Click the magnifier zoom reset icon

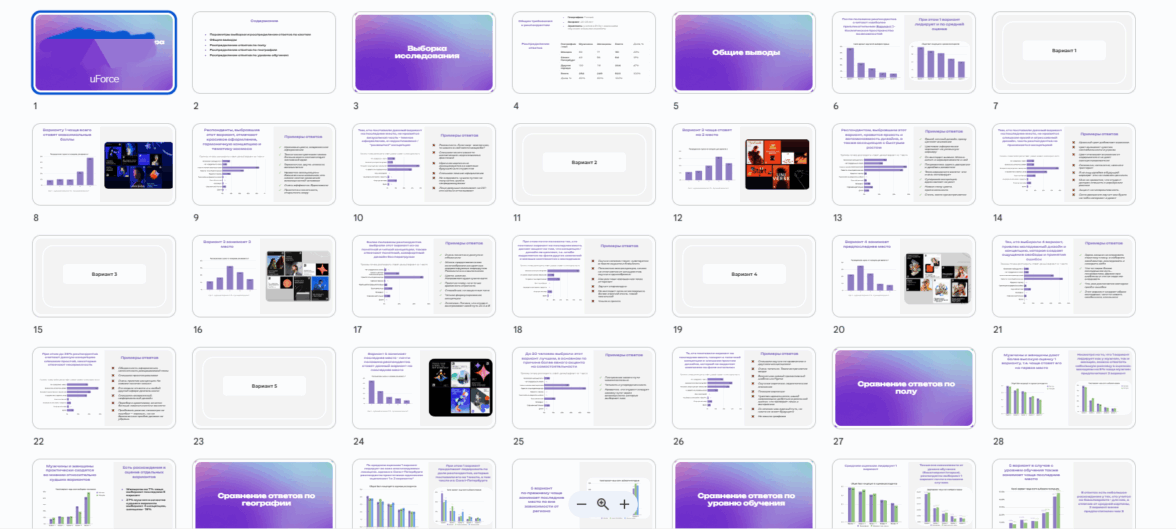(x=602, y=504)
